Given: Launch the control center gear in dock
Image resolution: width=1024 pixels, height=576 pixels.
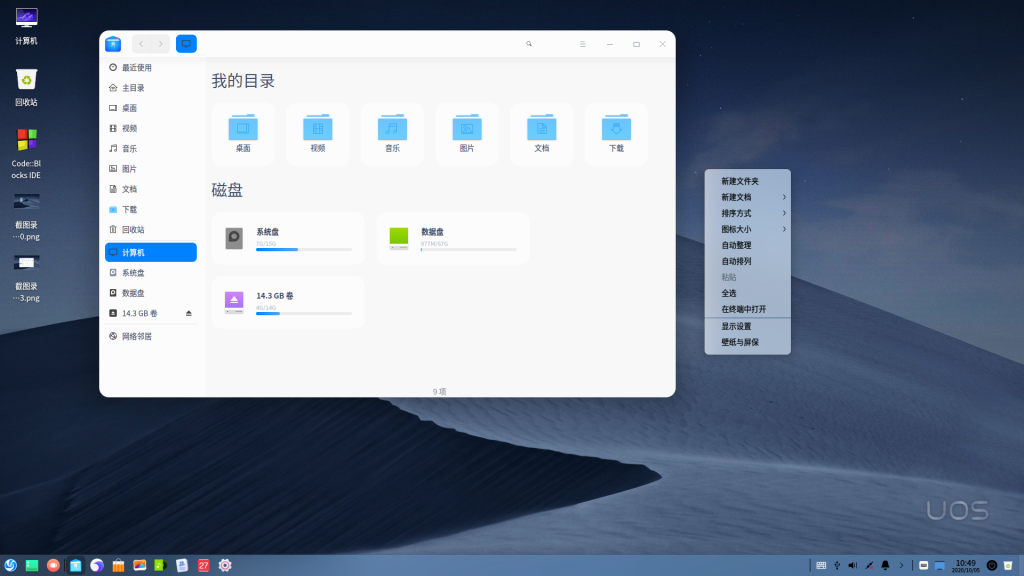Looking at the screenshot, I should pyautogui.click(x=225, y=565).
